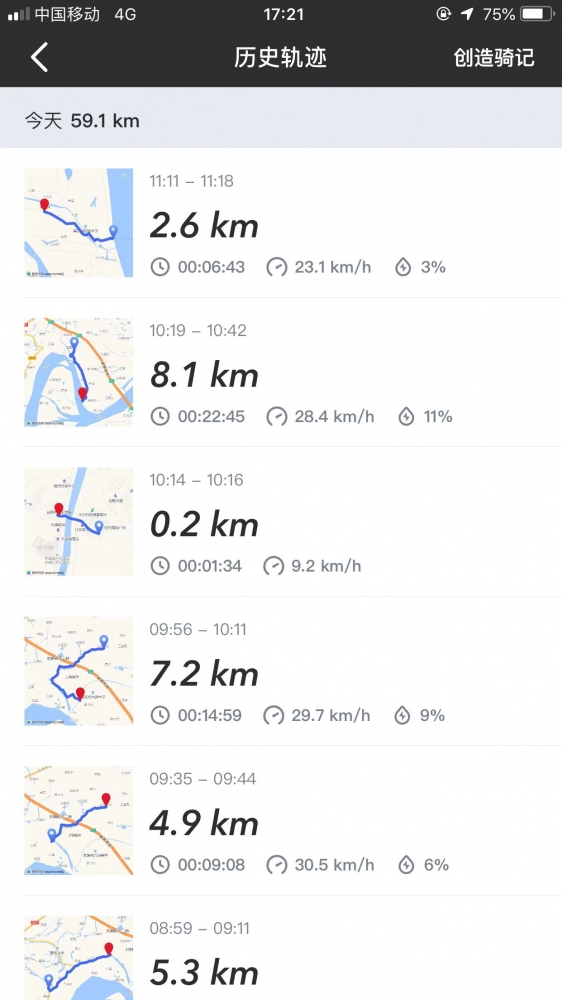This screenshot has height=1000, width=562.
Task: Open the 5.3 km route map thumbnail
Action: point(78,958)
